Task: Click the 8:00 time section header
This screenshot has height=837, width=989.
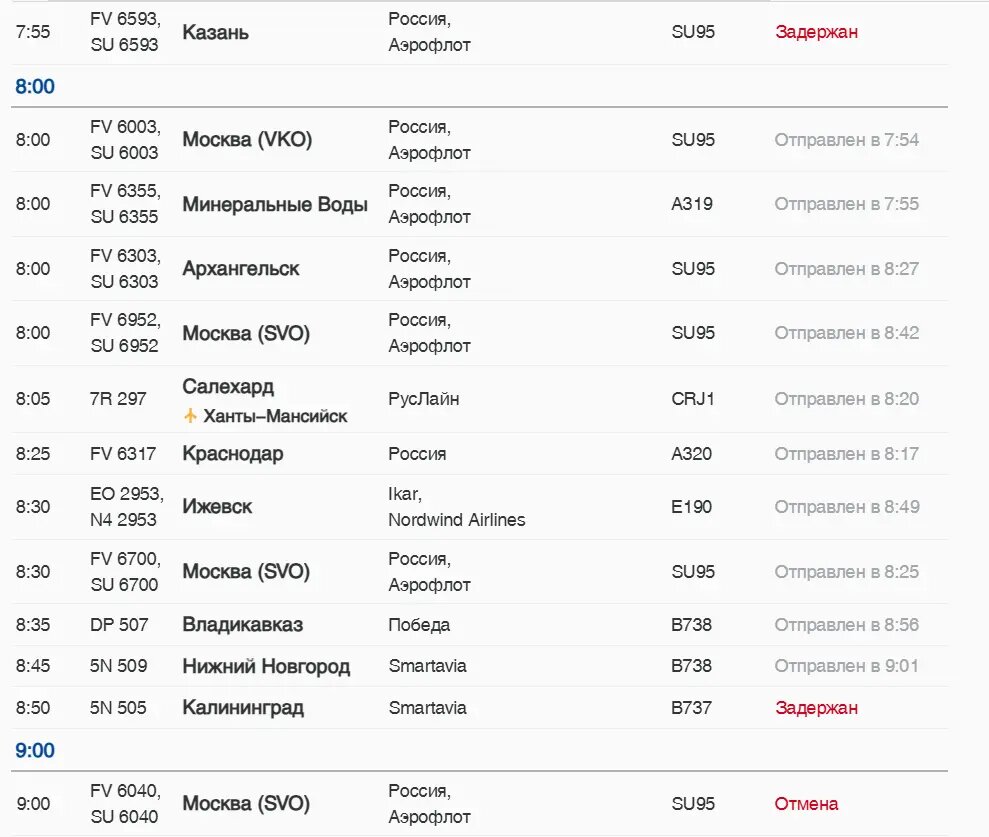Action: [35, 87]
